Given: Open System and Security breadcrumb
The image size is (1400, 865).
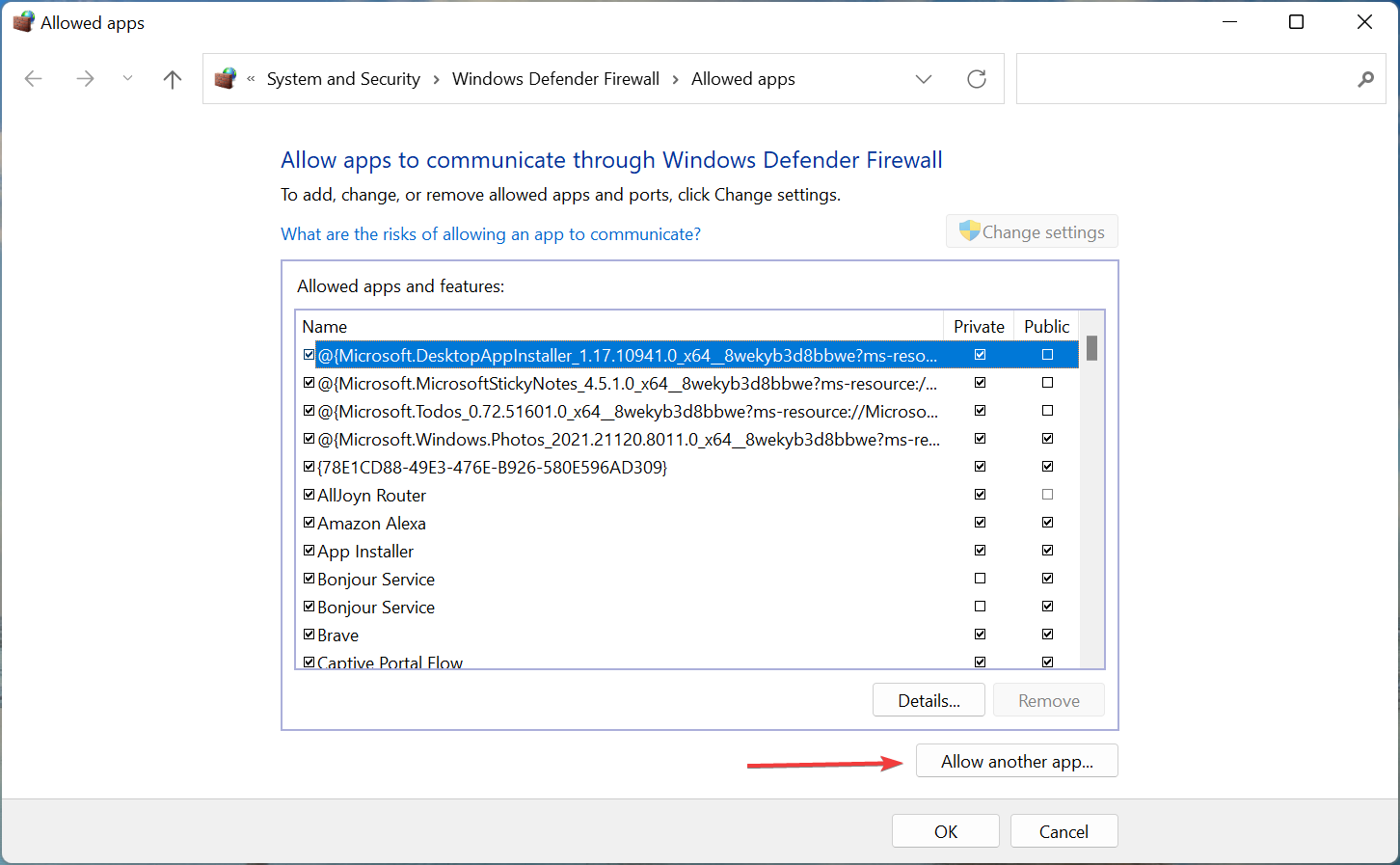Looking at the screenshot, I should click(x=343, y=79).
